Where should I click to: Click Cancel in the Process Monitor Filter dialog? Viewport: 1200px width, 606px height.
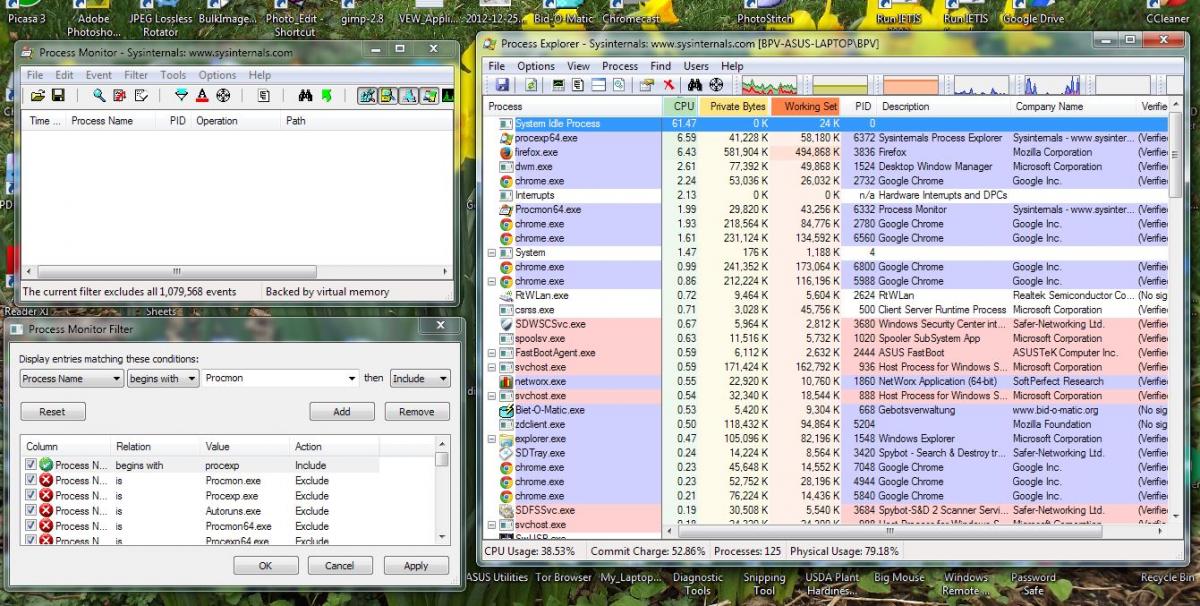tap(340, 565)
